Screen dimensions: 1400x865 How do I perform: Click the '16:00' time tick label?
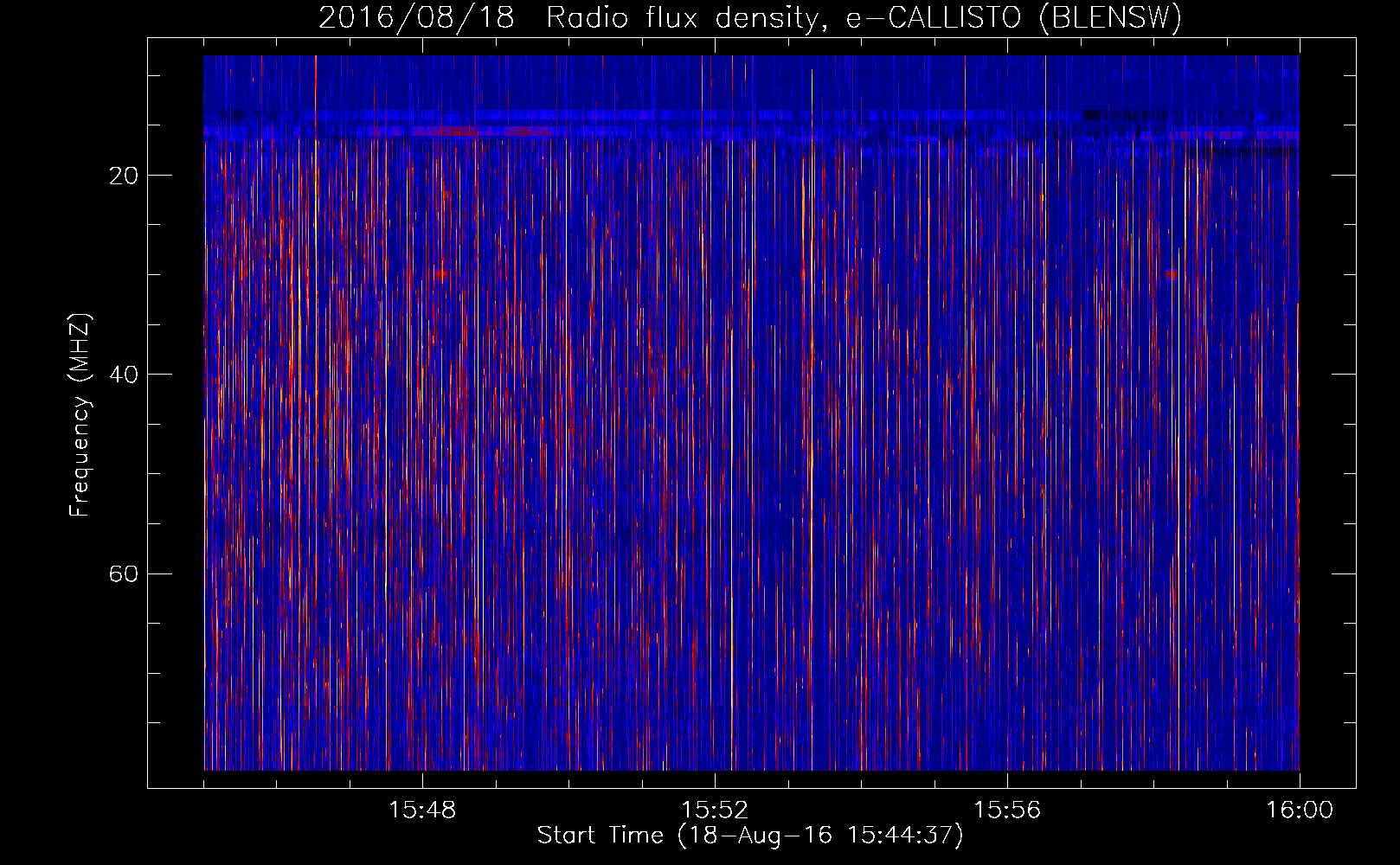click(1300, 811)
